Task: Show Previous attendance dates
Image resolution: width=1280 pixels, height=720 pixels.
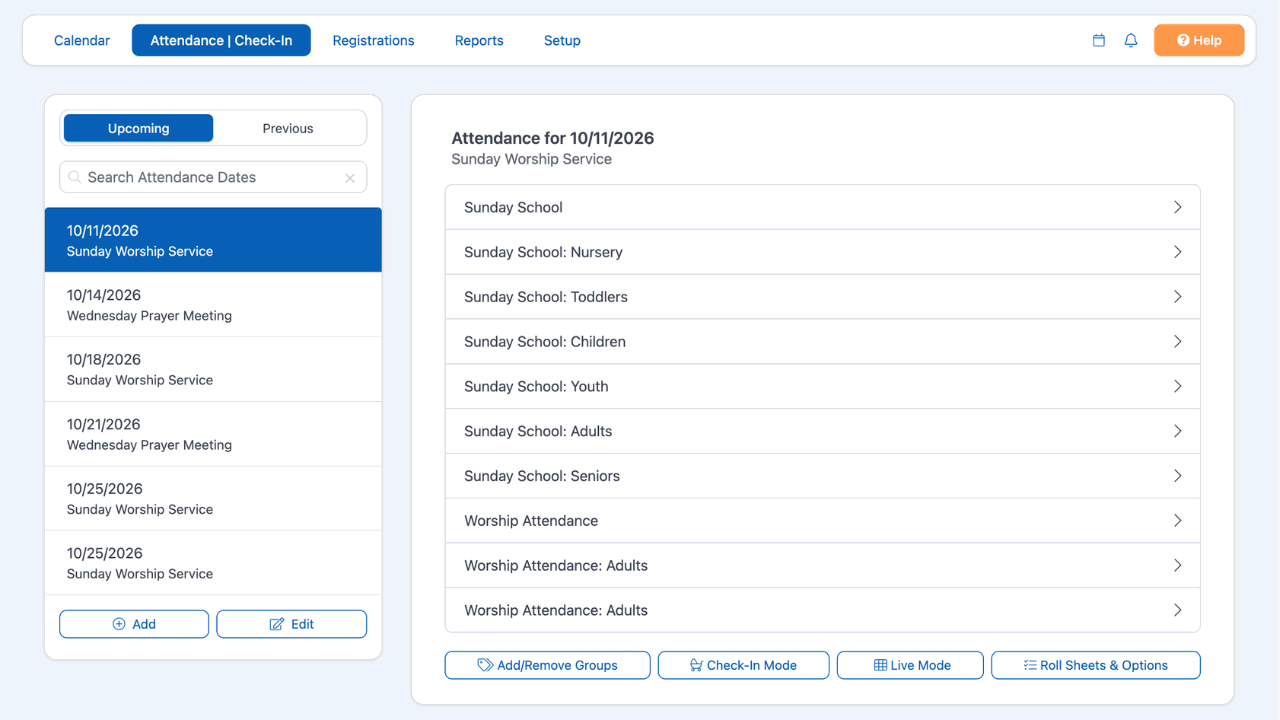Action: tap(288, 128)
